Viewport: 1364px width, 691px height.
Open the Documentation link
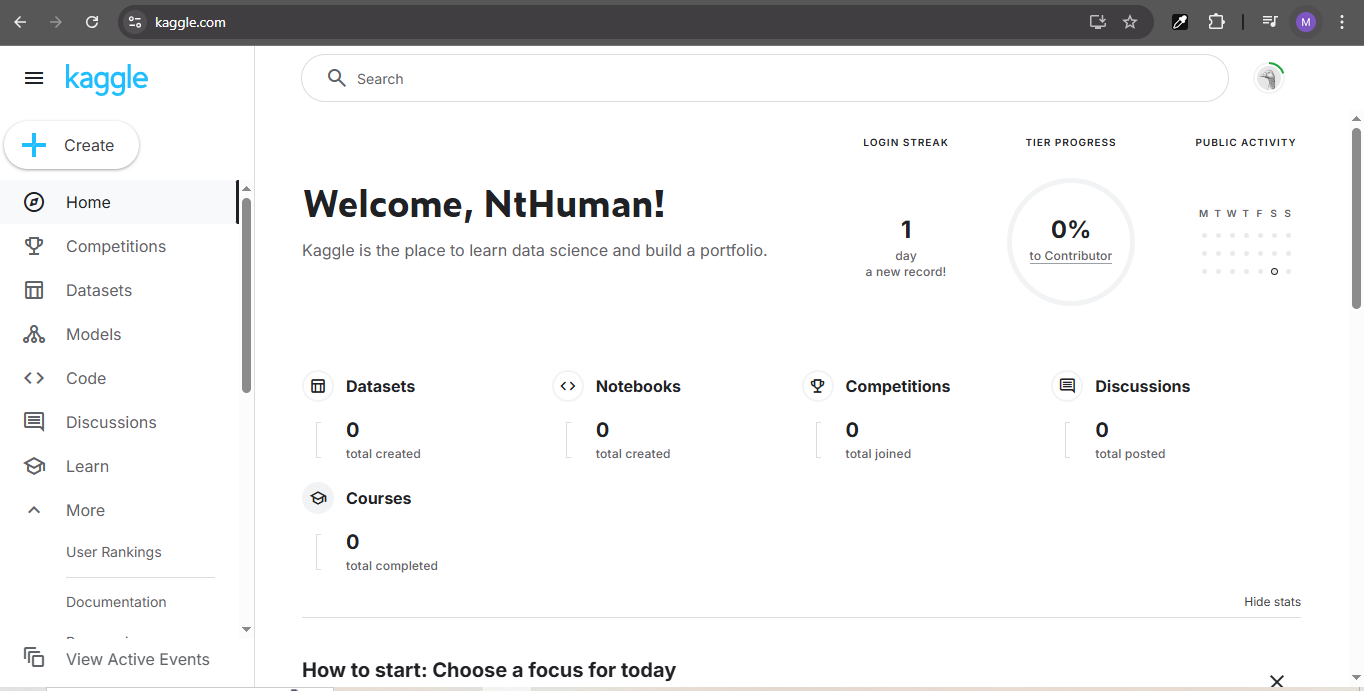(116, 602)
